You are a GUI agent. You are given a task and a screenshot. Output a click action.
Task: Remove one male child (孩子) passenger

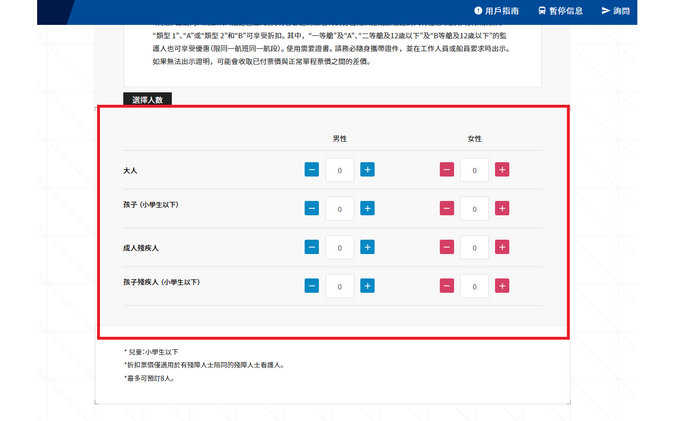(312, 209)
